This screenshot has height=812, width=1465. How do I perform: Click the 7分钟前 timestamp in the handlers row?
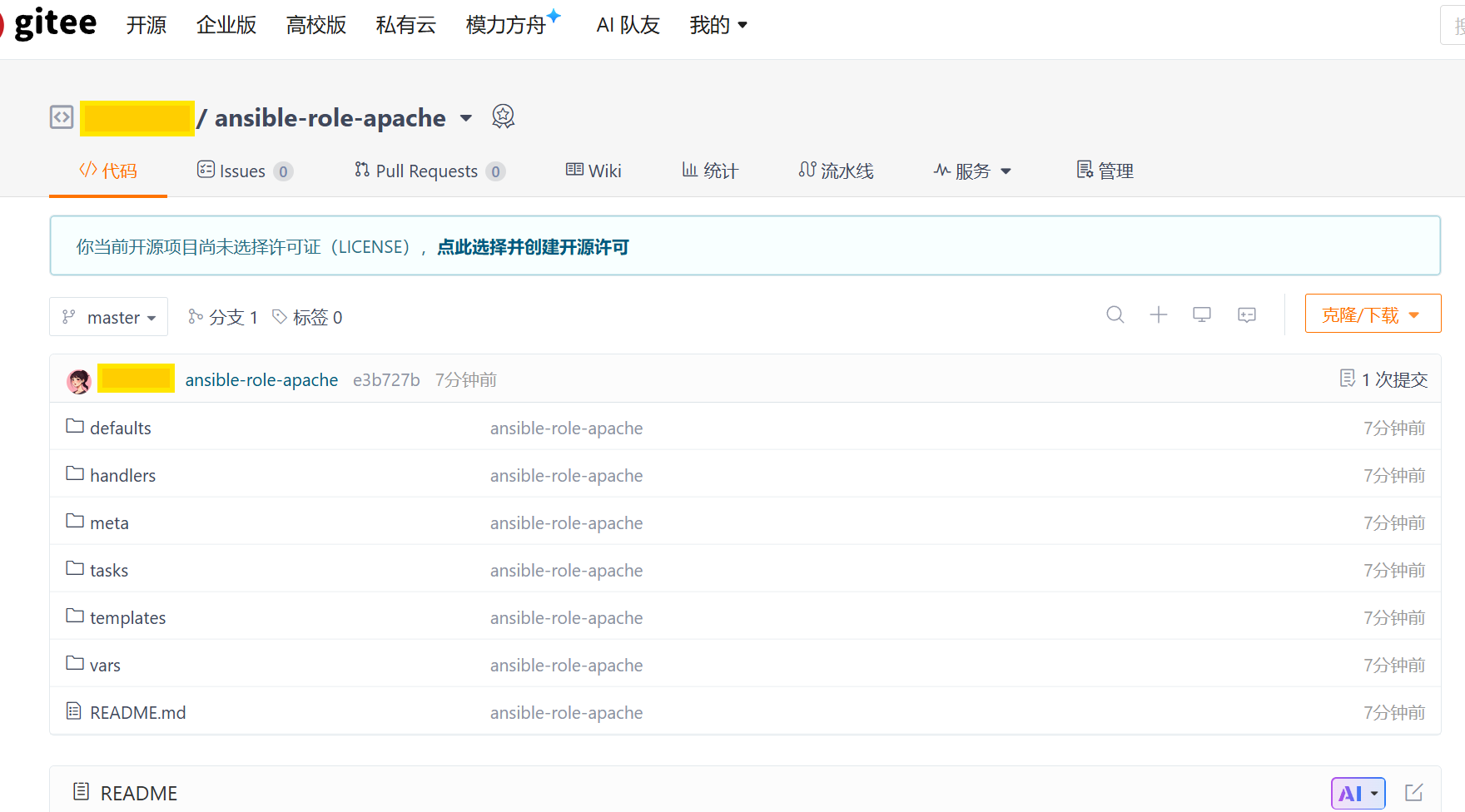1394,475
